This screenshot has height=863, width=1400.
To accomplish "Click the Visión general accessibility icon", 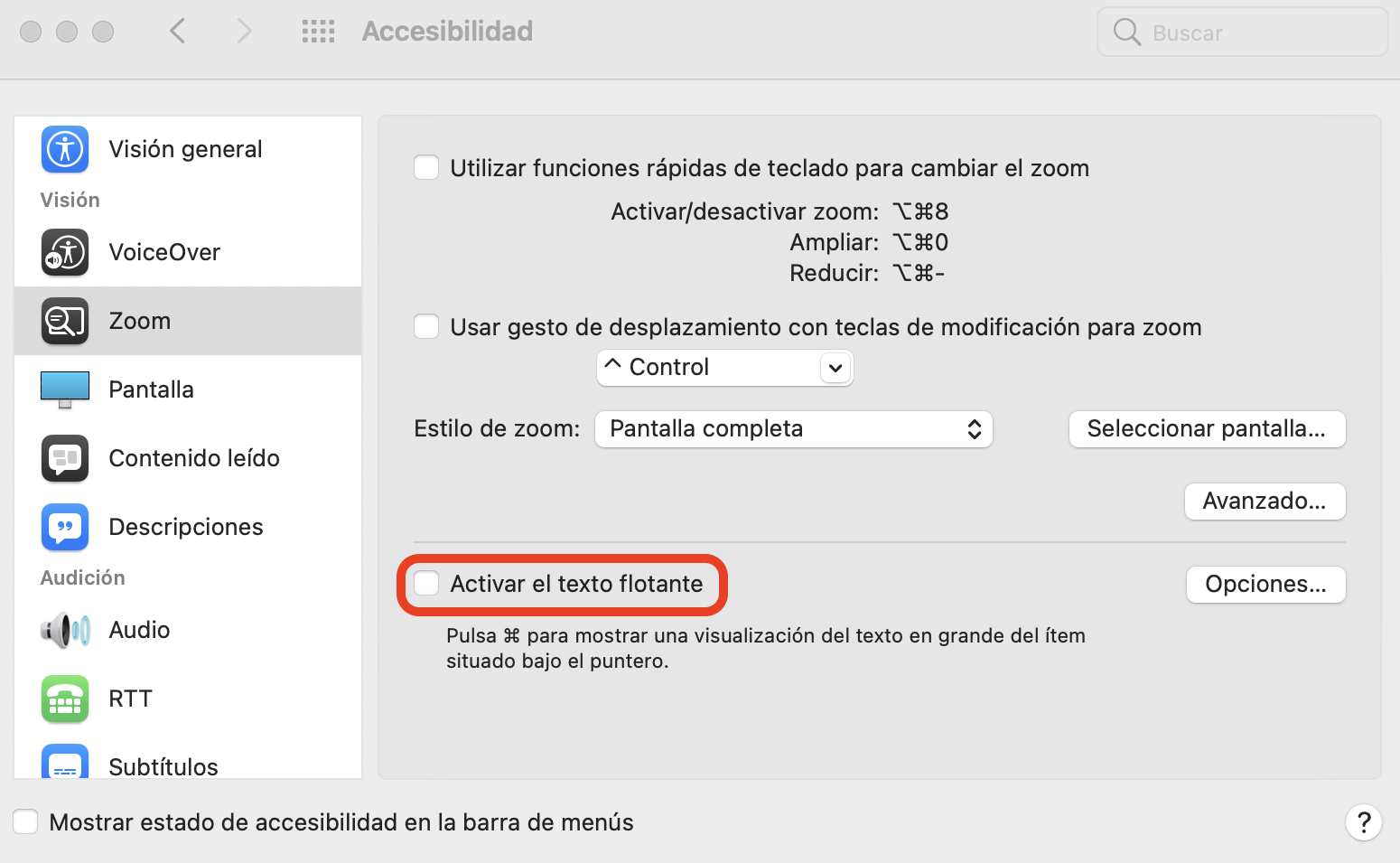I will pyautogui.click(x=65, y=149).
